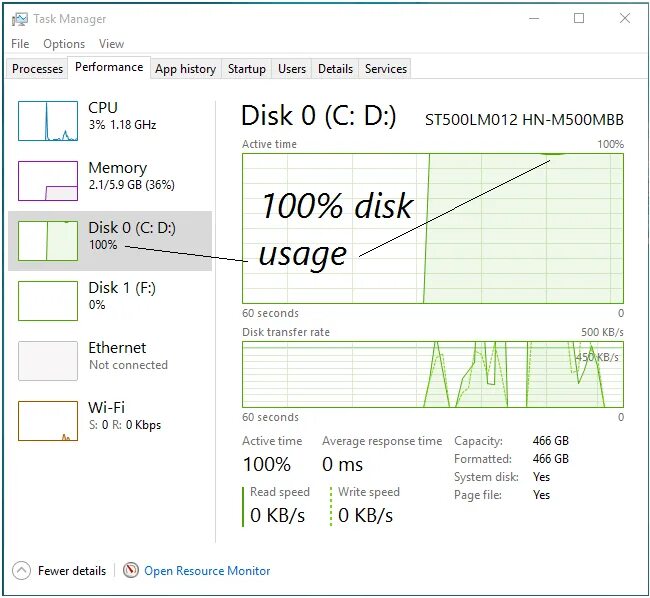Switch to the Startup tab
Screen dimensions: 650x598
(x=246, y=69)
